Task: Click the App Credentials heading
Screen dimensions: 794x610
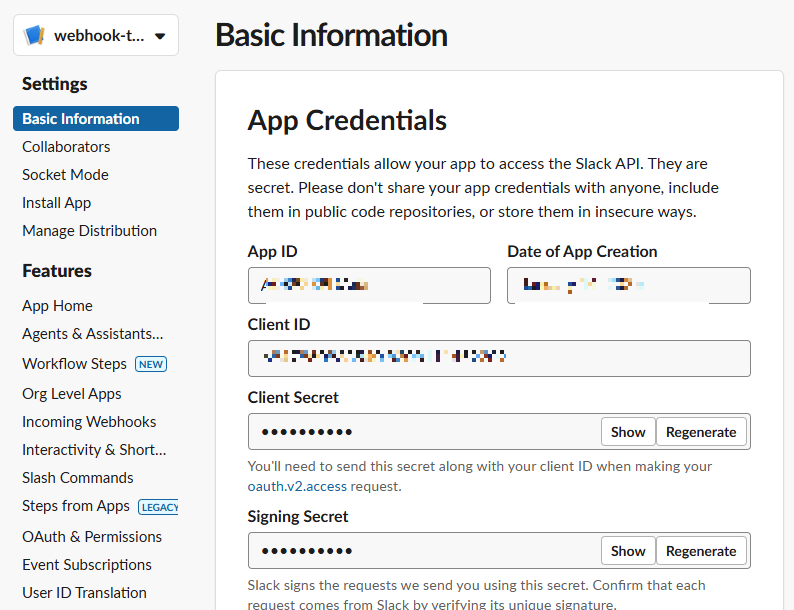Action: [x=347, y=121]
